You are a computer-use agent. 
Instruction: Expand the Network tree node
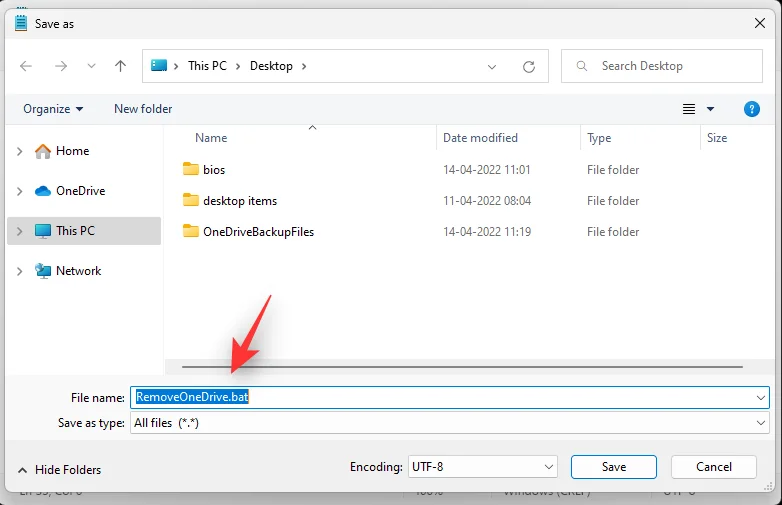click(19, 271)
